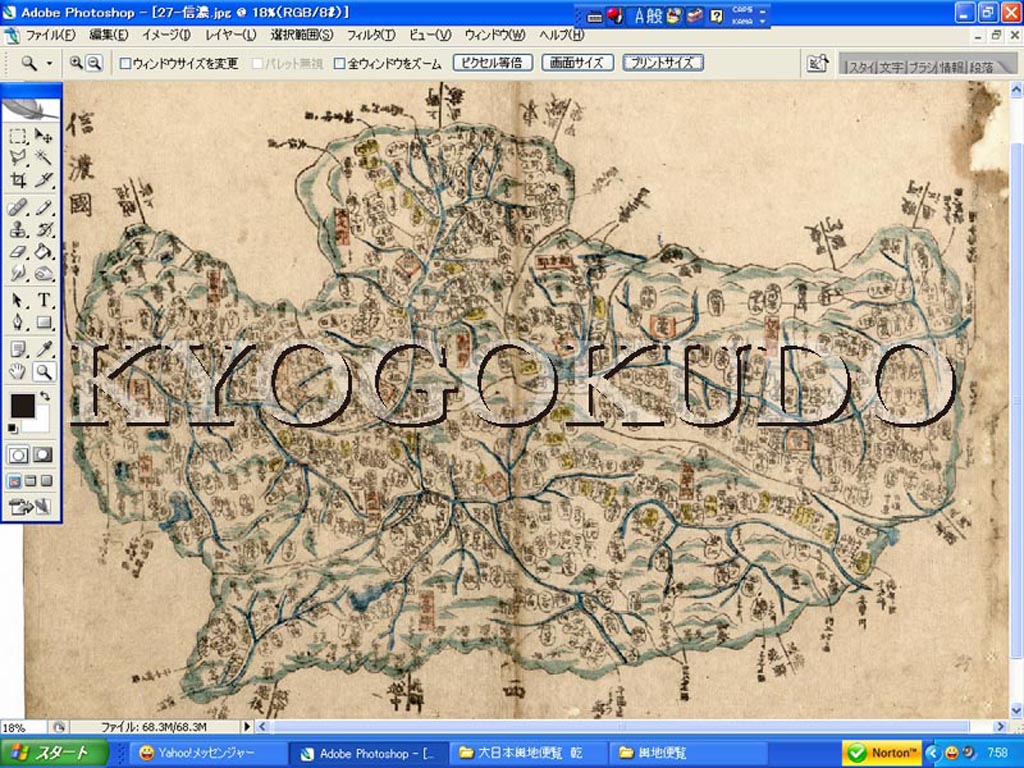Open the レイヤー(L) menu
This screenshot has width=1024, height=768.
point(231,35)
